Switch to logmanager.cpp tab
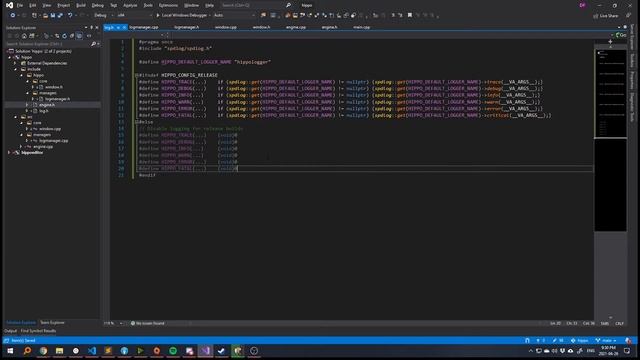The width and height of the screenshot is (640, 360). [x=144, y=27]
